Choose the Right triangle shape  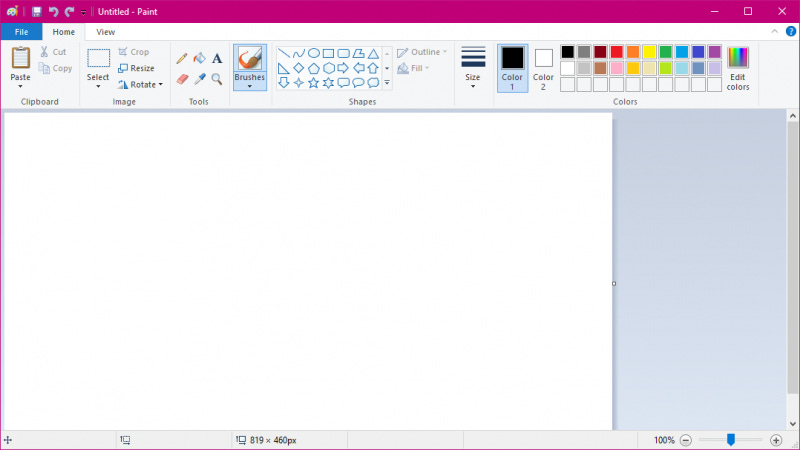tap(284, 68)
